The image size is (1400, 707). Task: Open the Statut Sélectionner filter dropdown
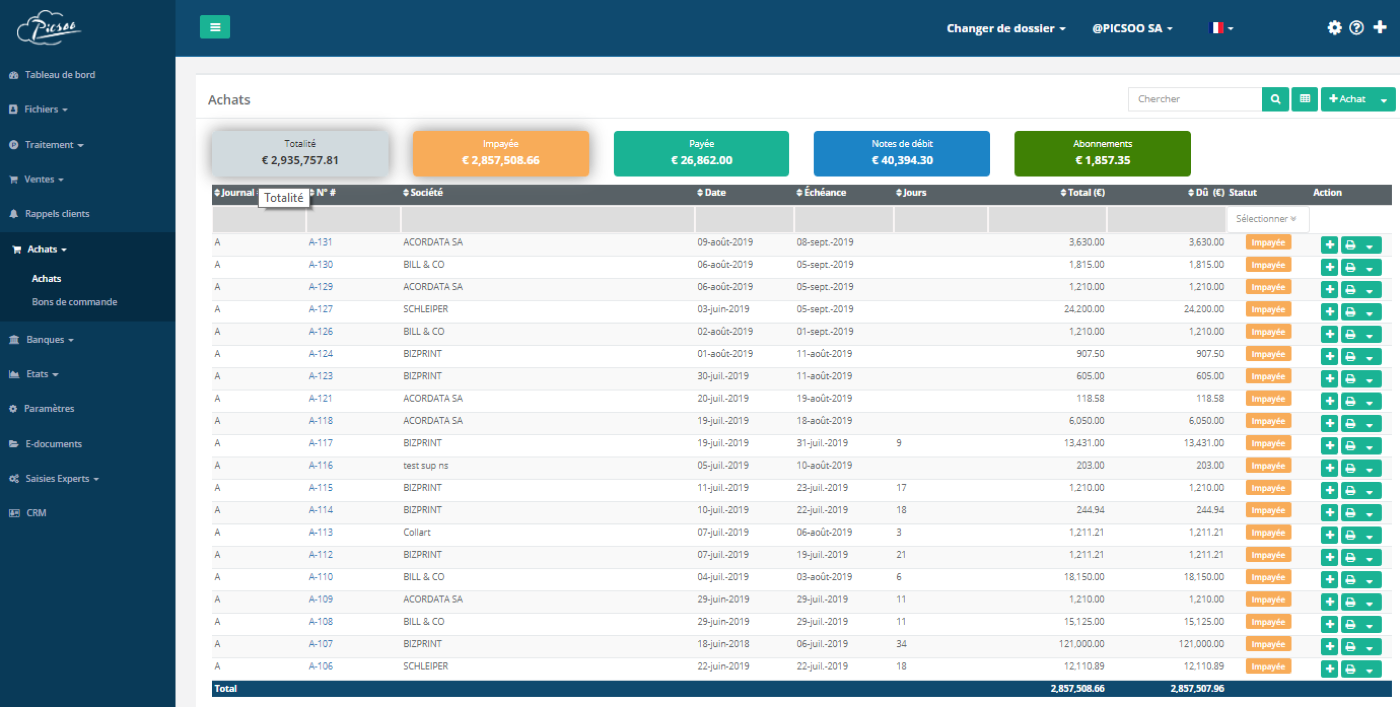click(x=1267, y=219)
